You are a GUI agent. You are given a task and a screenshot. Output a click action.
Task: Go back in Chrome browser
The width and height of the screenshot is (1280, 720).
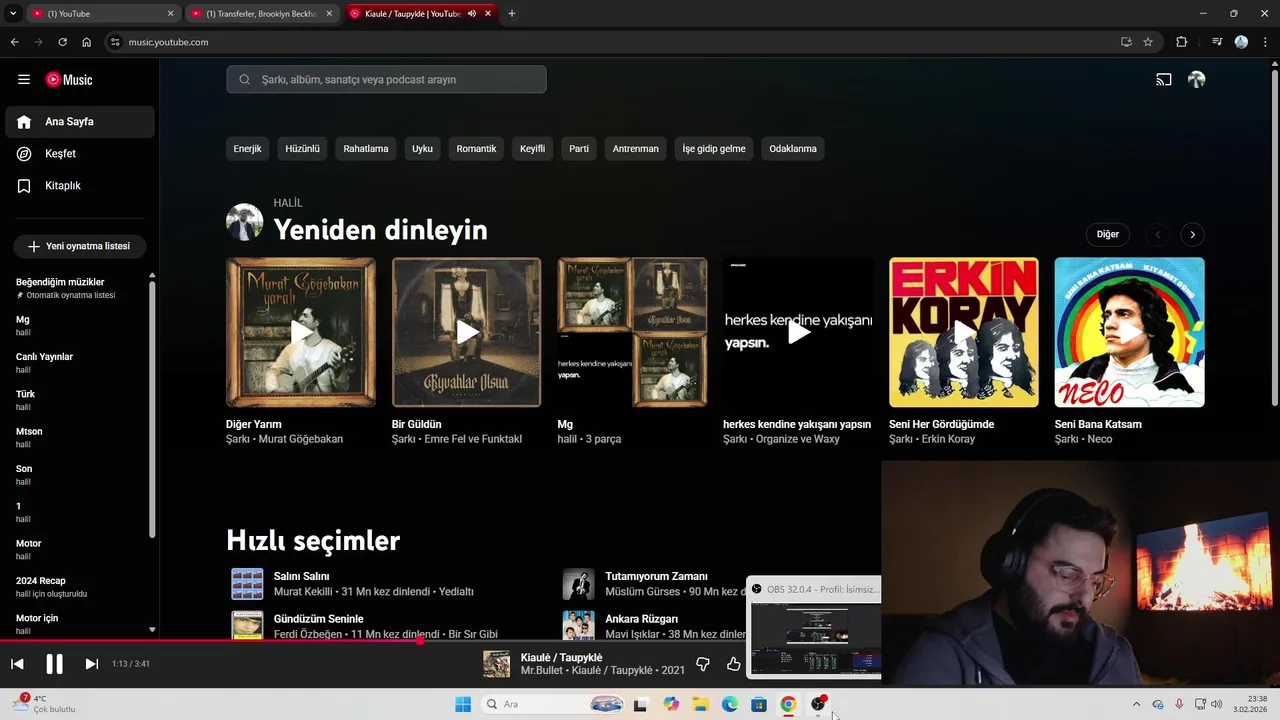coord(15,42)
